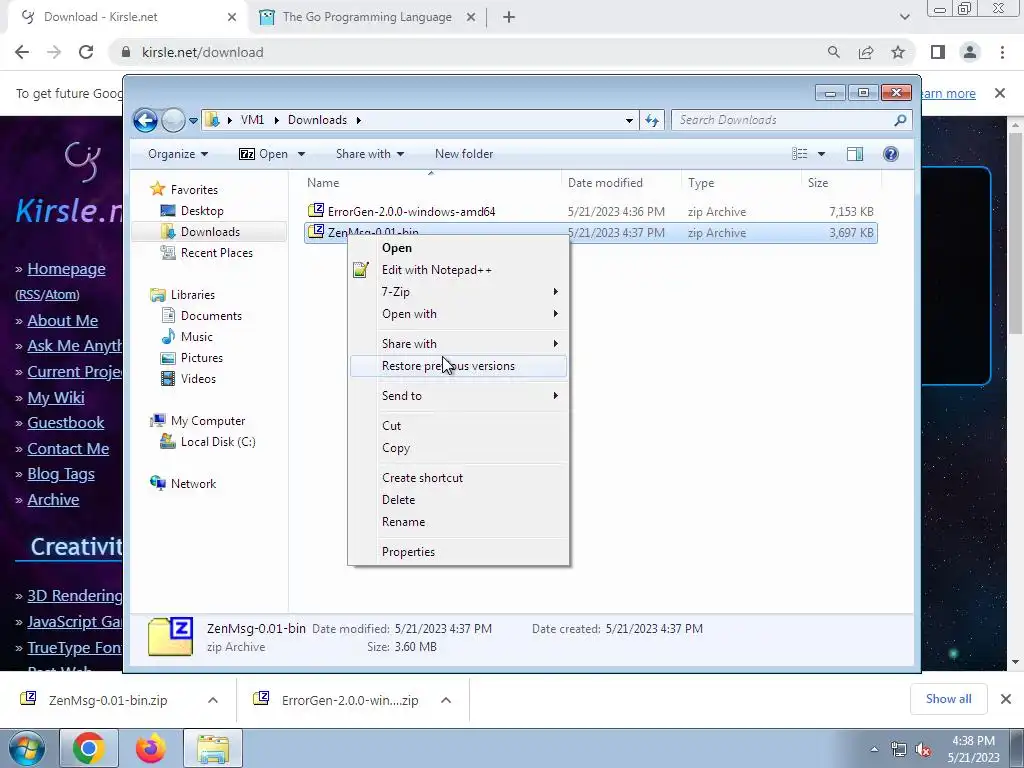Click the search magnifier in Search Downloads
The height and width of the screenshot is (768, 1024).
pos(900,120)
